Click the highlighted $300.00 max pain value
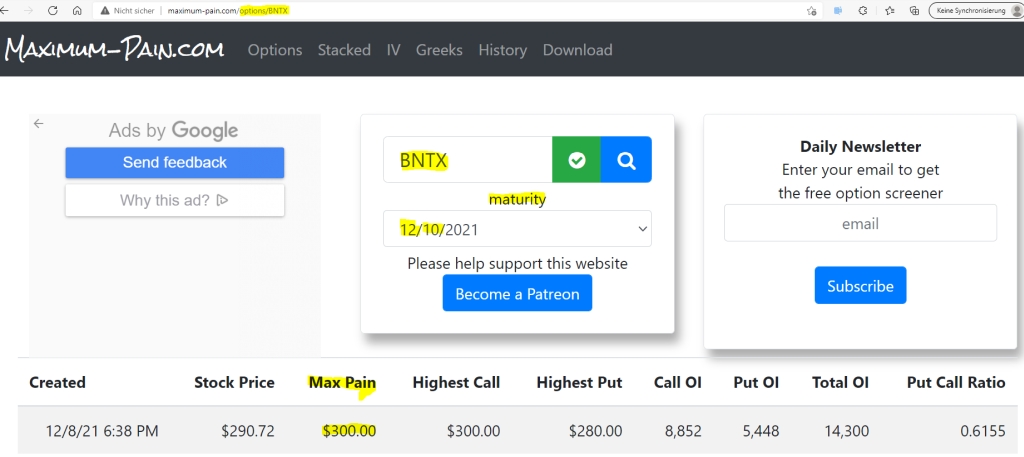The width and height of the screenshot is (1024, 457). pos(349,432)
